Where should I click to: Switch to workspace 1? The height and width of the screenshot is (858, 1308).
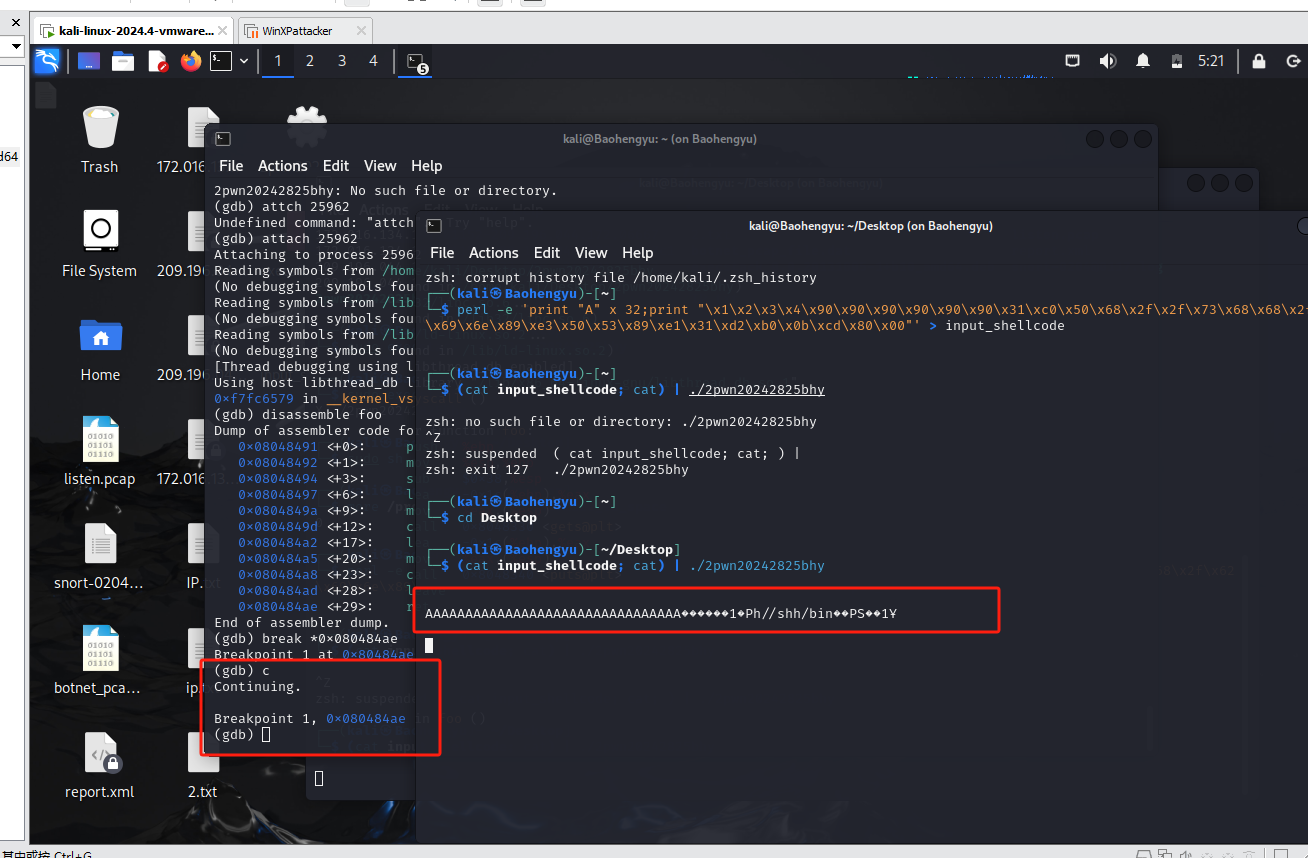[278, 61]
